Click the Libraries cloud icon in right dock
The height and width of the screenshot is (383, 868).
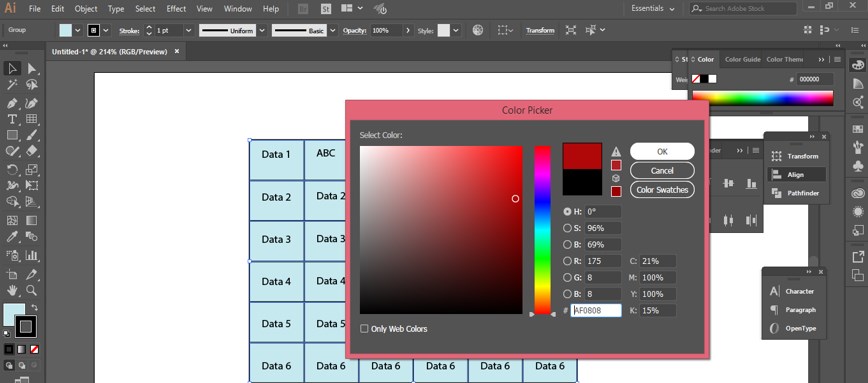click(858, 194)
